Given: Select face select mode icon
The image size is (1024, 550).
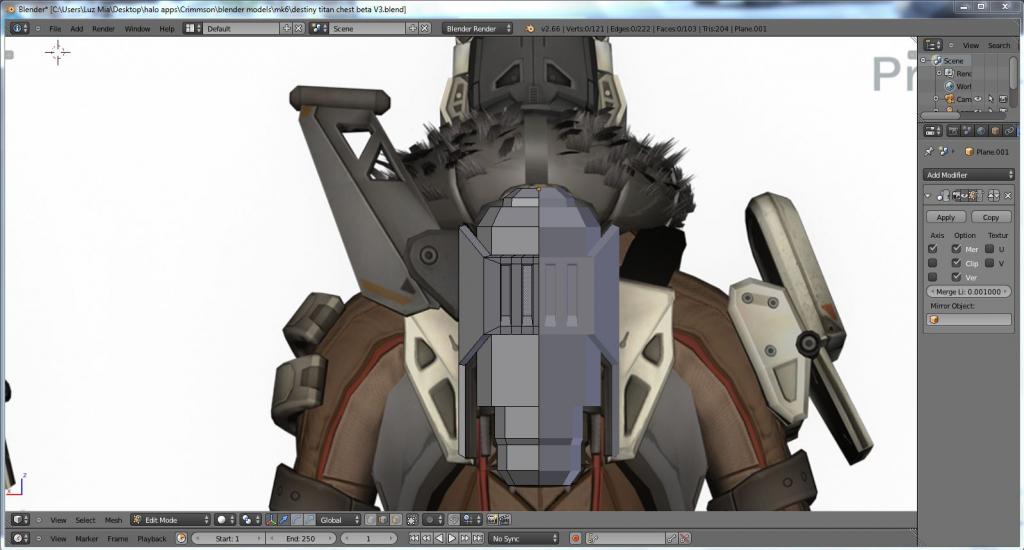Looking at the screenshot, I should click(396, 520).
